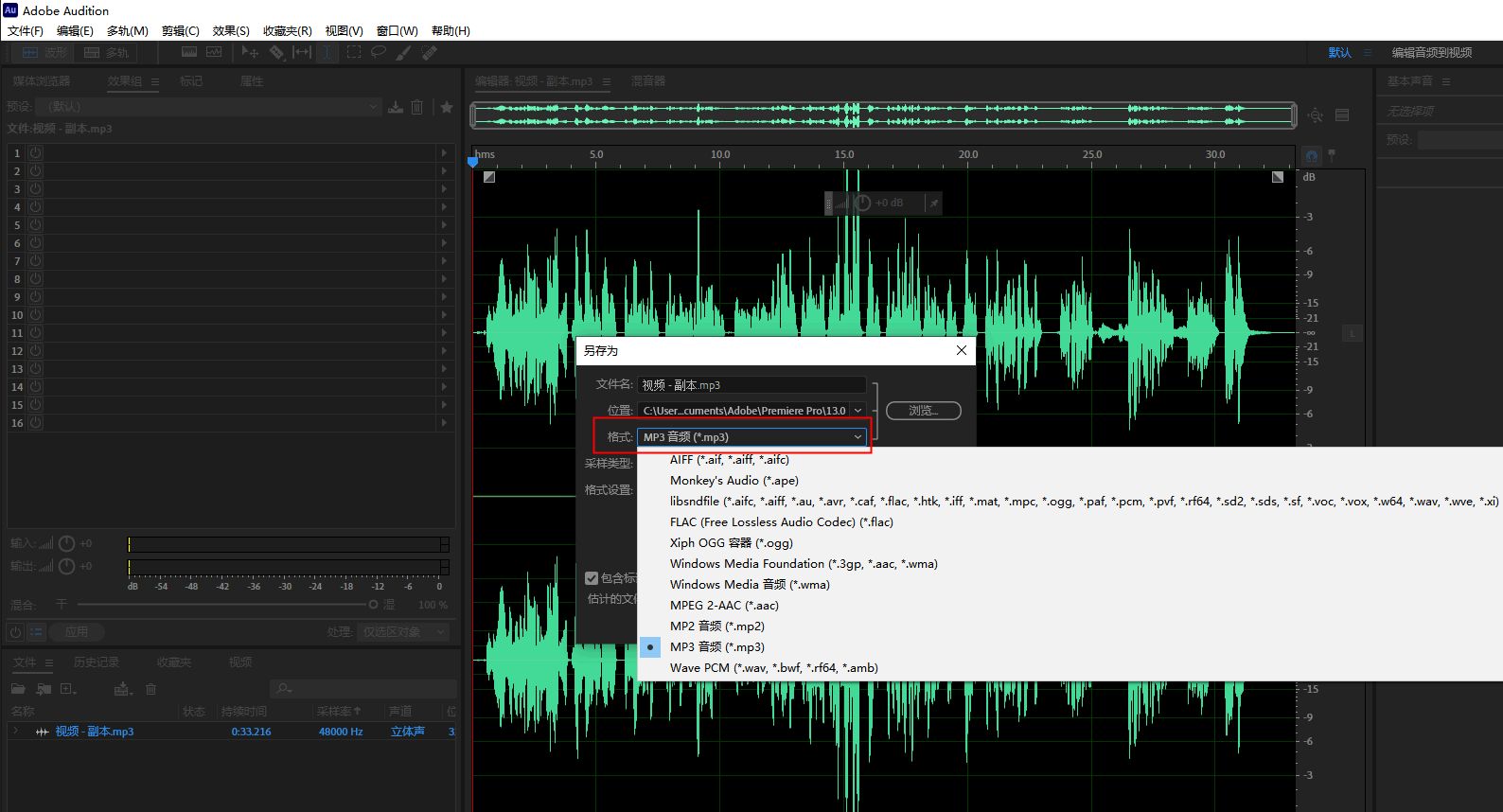
Task: Show the spectral frequency display
Action: coord(189,52)
